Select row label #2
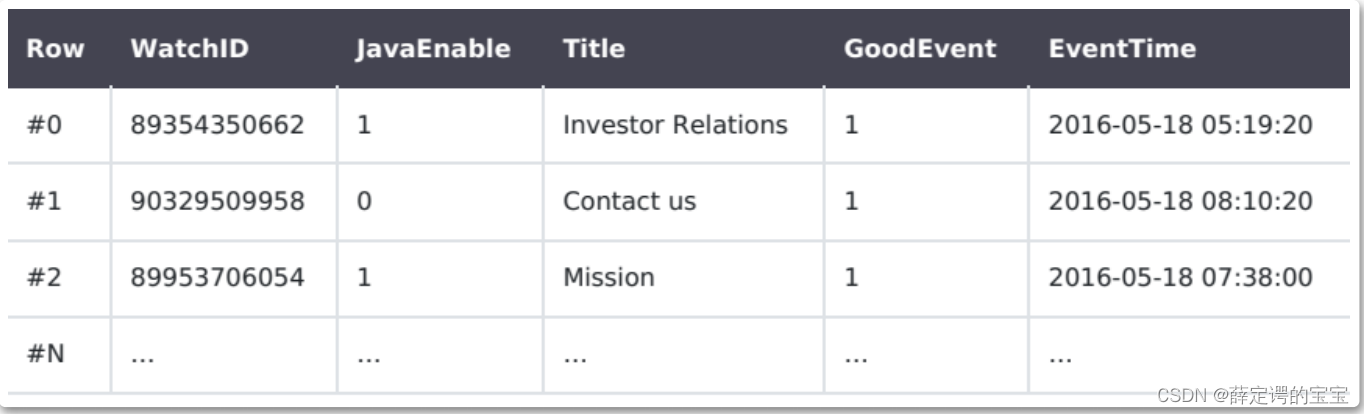Screen dimensions: 1364x414 [45, 277]
